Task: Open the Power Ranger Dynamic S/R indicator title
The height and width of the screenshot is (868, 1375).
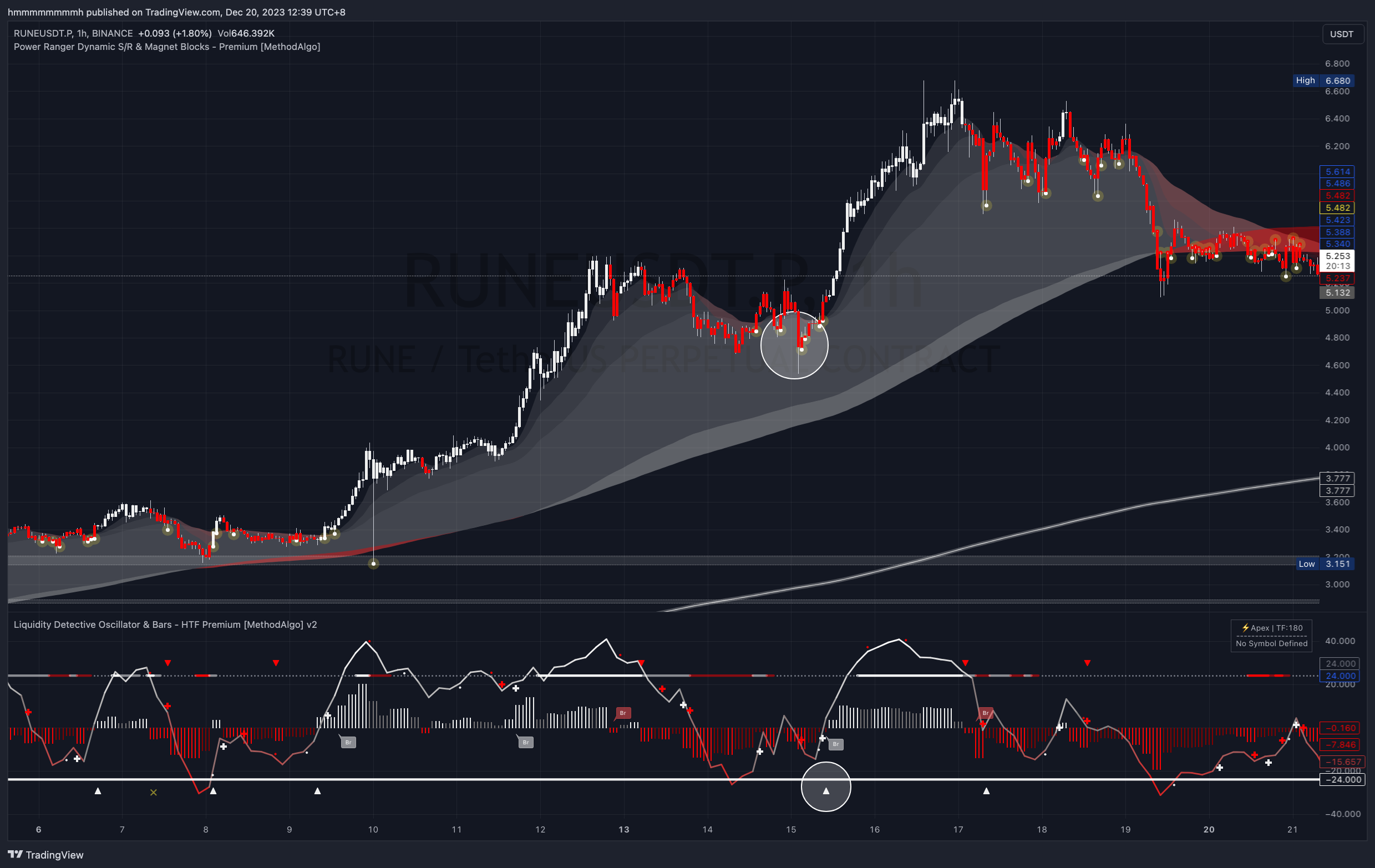Action: [x=167, y=47]
